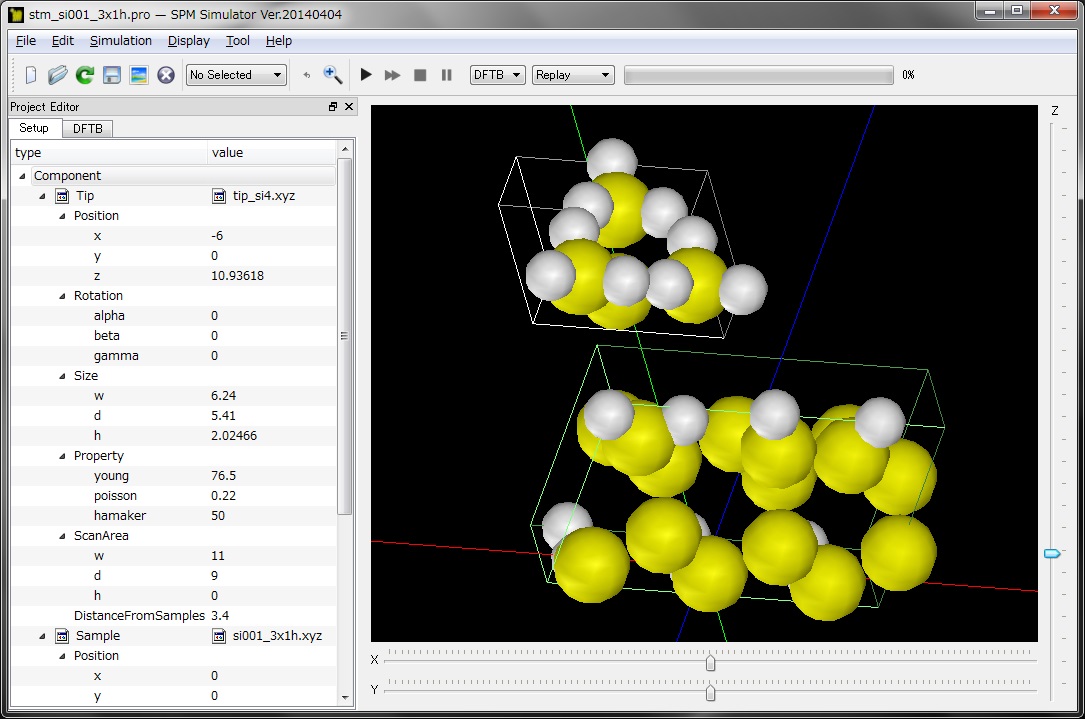Open the Replay mode dropdown

tap(573, 75)
